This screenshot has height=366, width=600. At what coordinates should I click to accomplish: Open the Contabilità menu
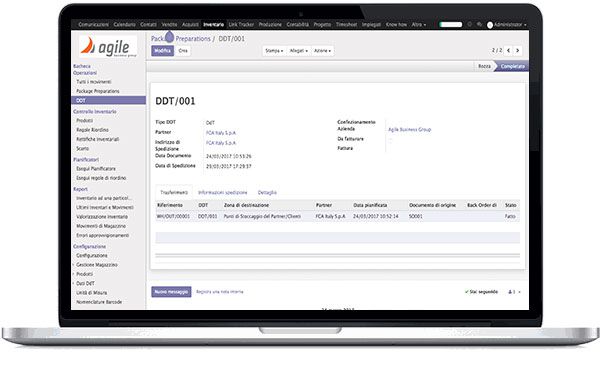[x=298, y=25]
